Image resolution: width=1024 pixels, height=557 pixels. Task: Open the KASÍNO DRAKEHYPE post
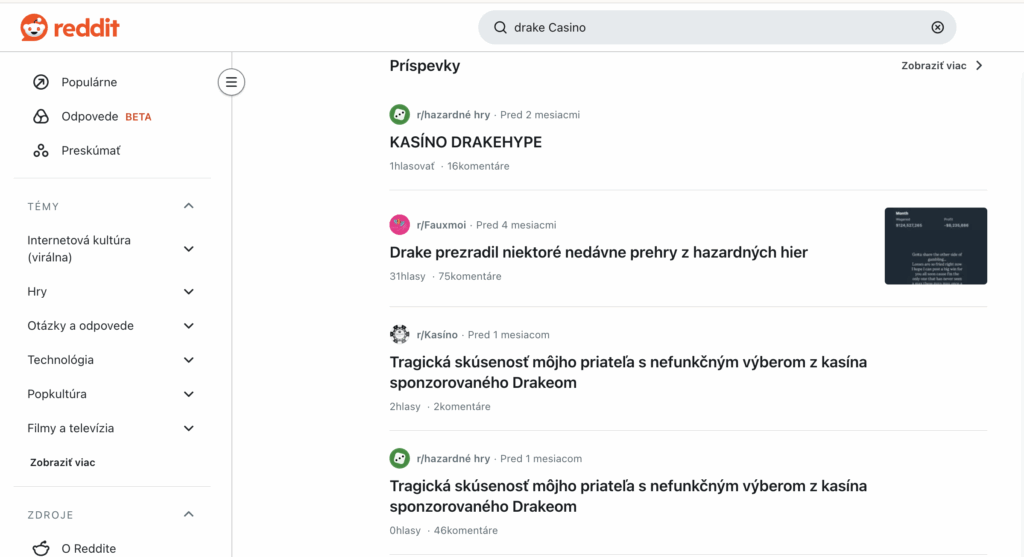[465, 142]
